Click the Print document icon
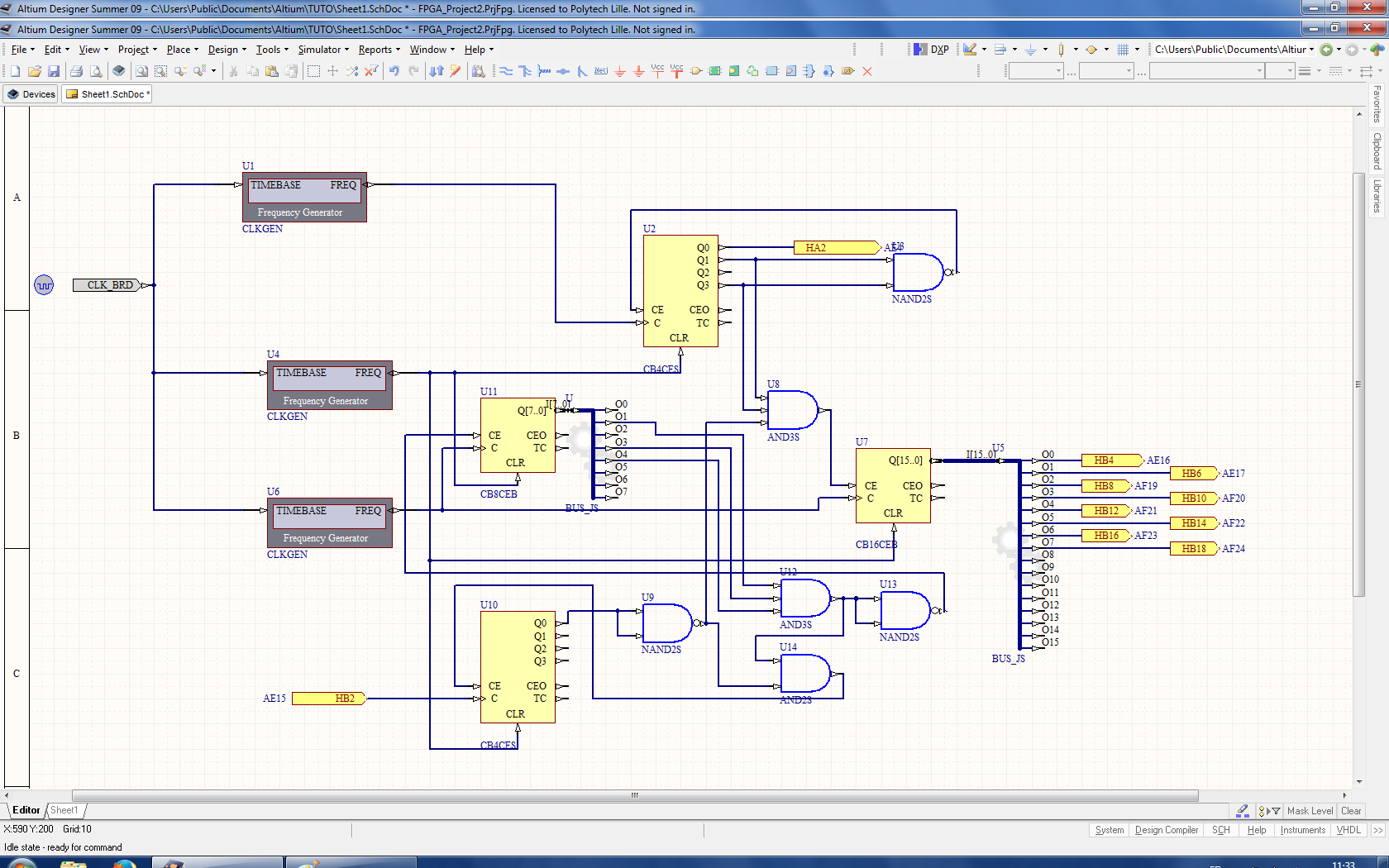 77,72
